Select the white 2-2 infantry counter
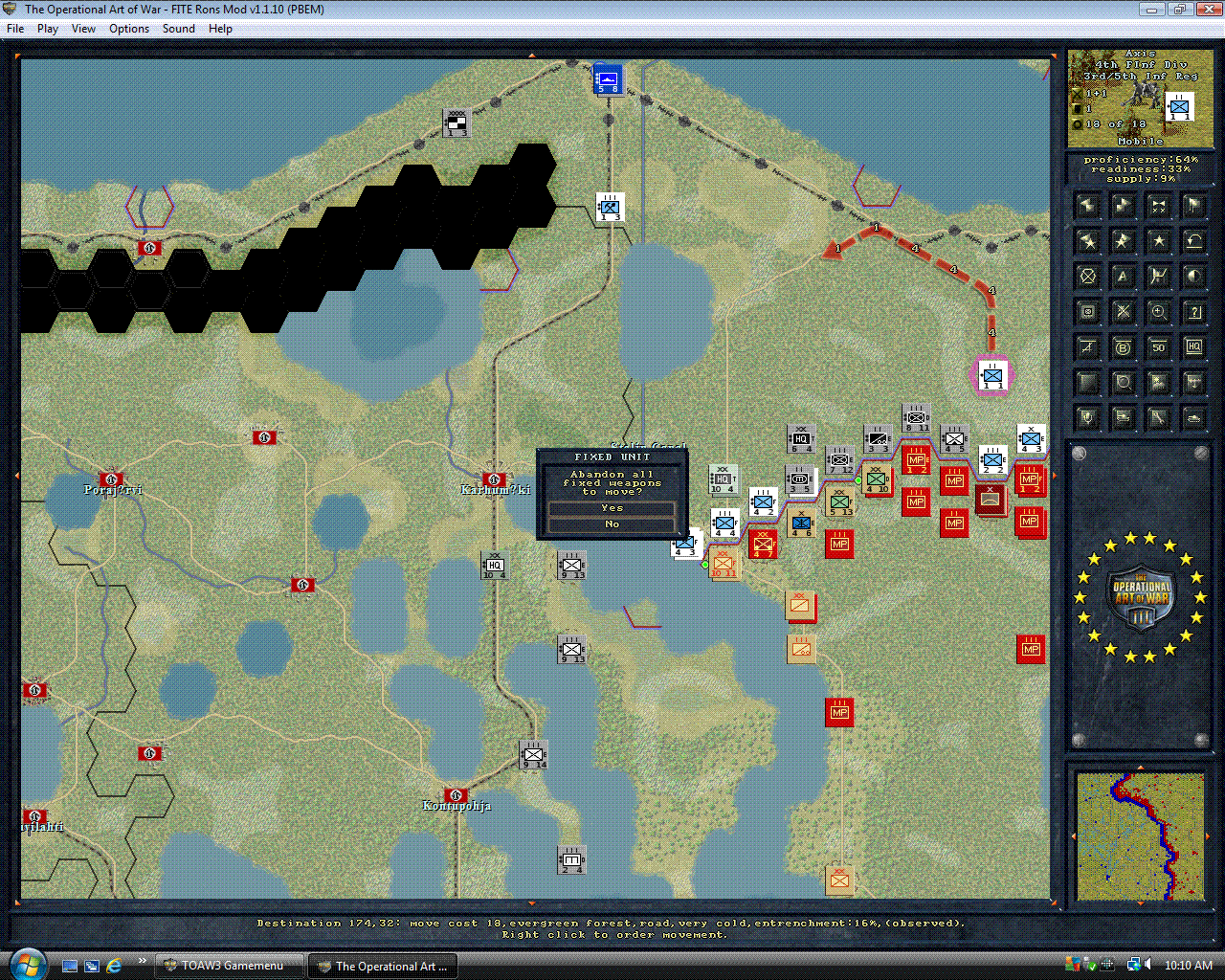 (x=992, y=459)
